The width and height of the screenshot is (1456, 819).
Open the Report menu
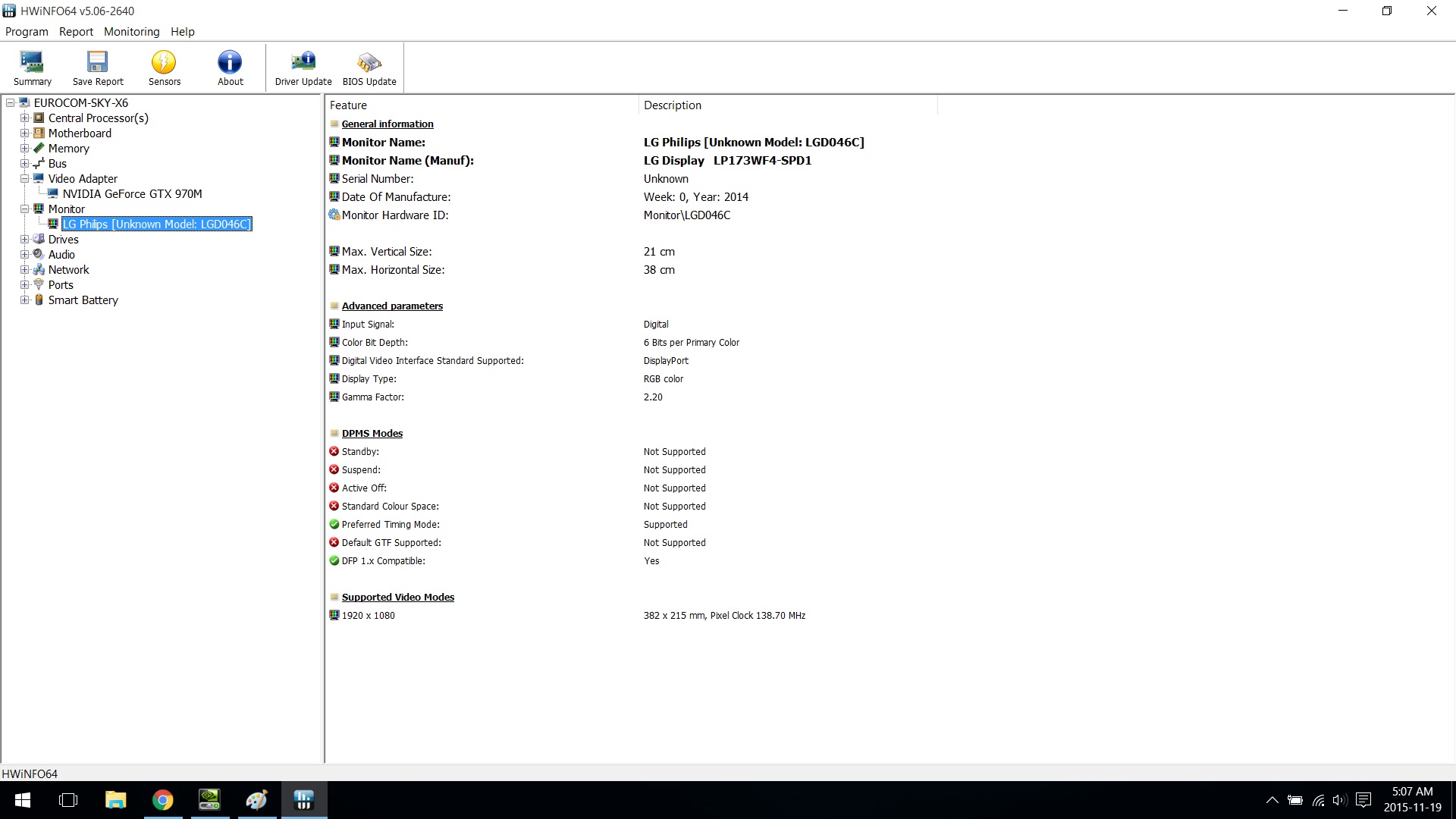[x=76, y=32]
